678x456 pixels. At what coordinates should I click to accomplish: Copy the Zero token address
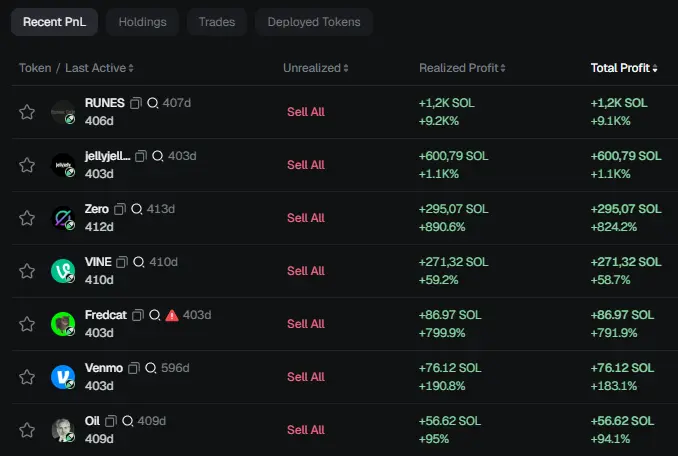tap(120, 209)
